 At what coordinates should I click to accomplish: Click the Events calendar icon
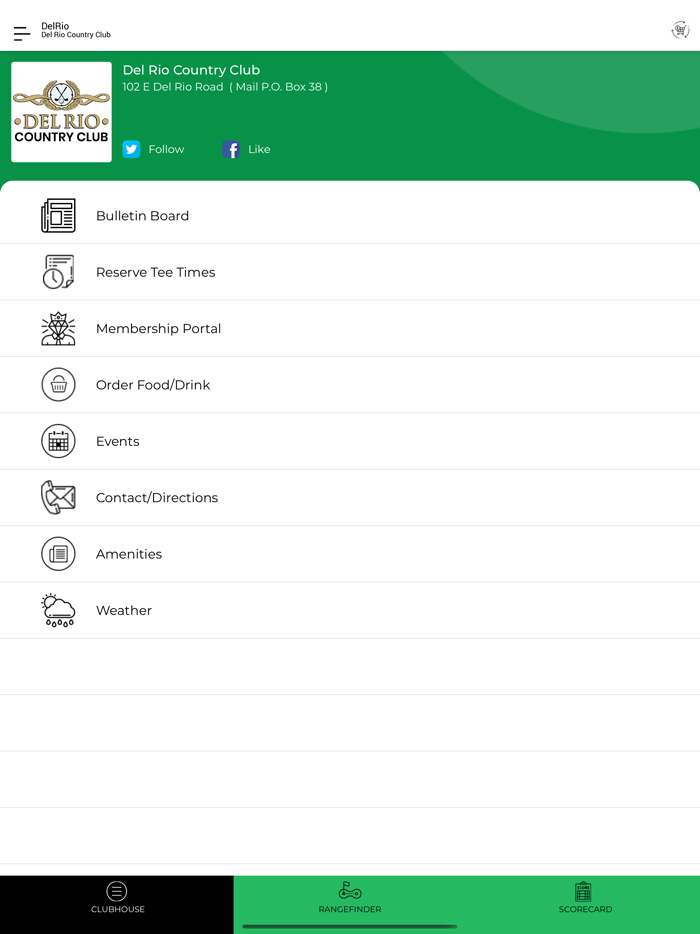click(x=58, y=441)
